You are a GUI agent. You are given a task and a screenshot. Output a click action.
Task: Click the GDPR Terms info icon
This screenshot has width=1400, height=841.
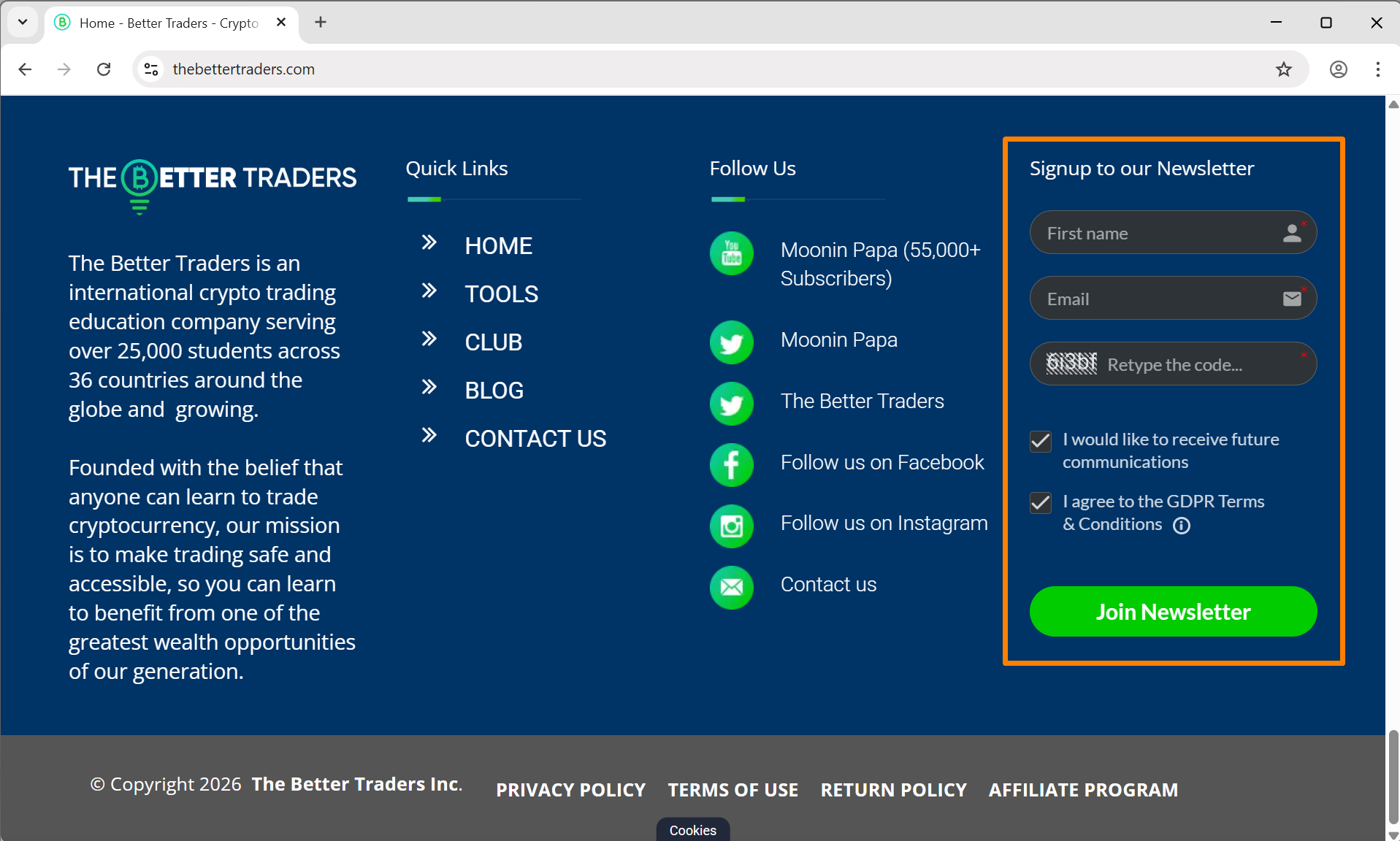tap(1182, 525)
